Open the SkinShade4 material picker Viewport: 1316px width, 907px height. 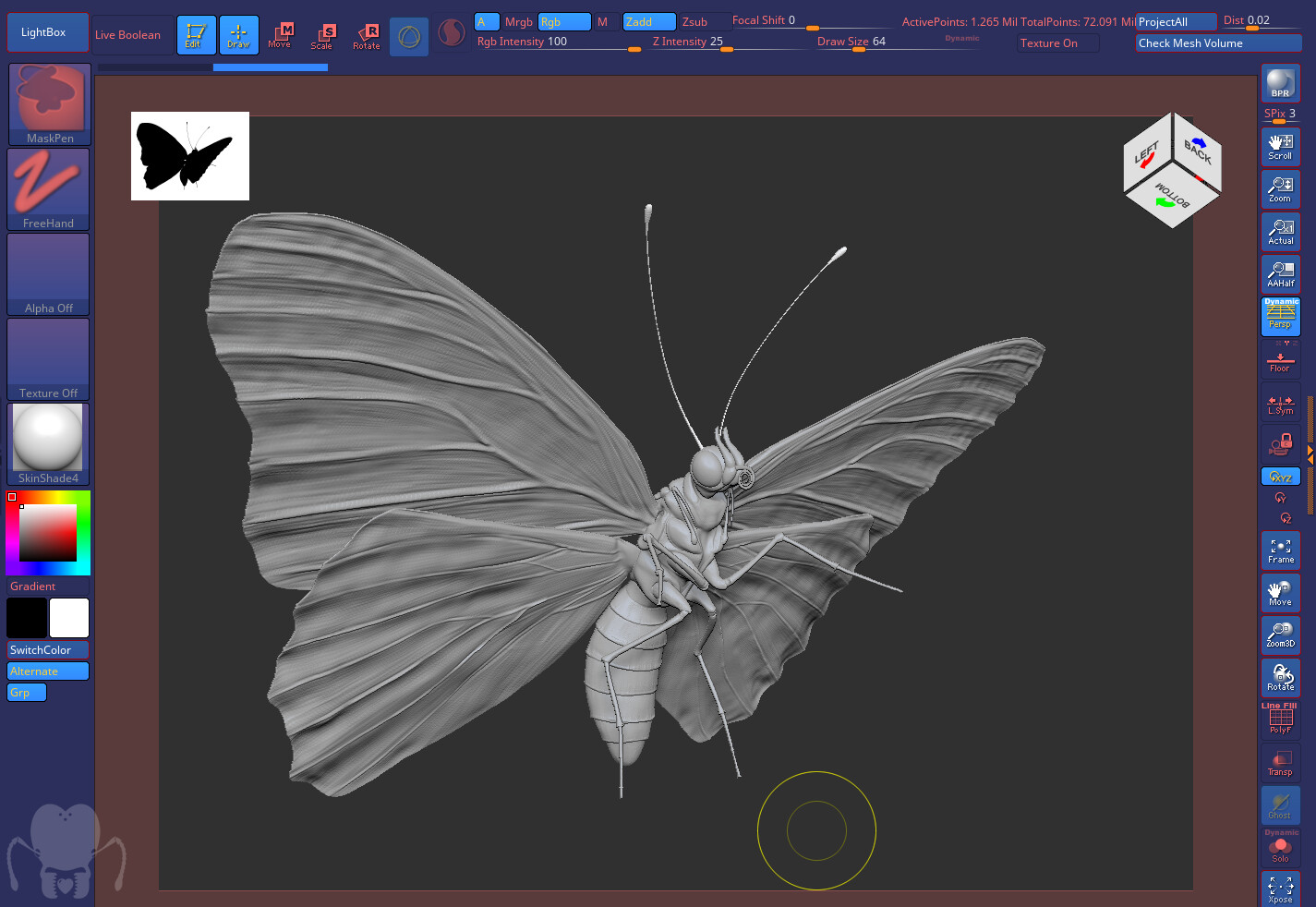pos(47,441)
